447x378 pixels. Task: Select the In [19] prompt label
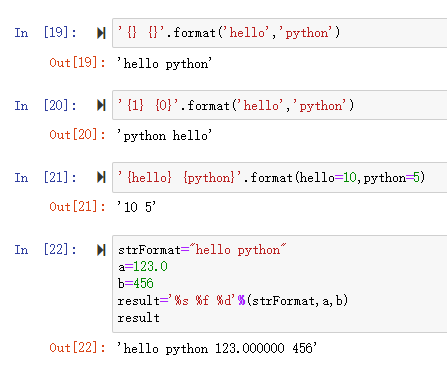coord(45,33)
